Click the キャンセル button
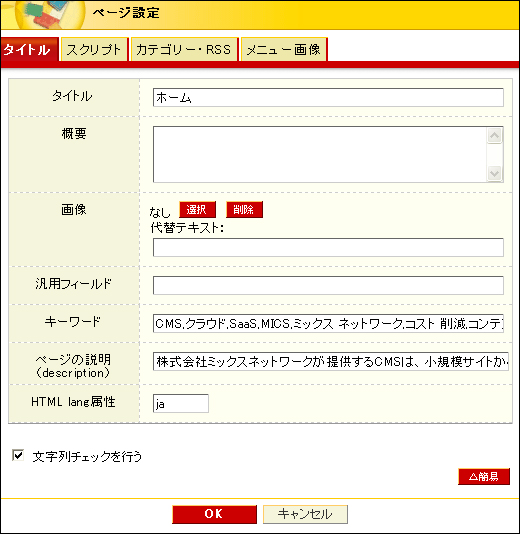Screen dimensions: 520x534 305,514
